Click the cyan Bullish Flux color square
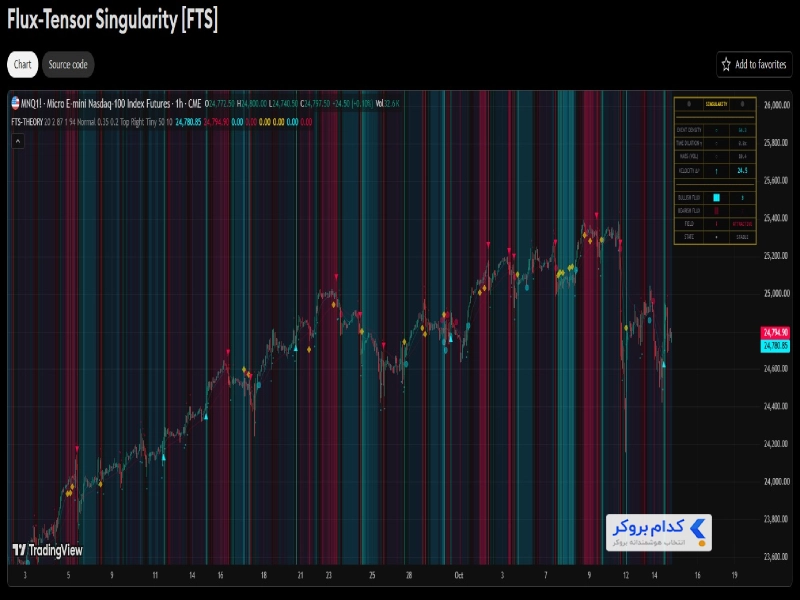 (x=716, y=198)
